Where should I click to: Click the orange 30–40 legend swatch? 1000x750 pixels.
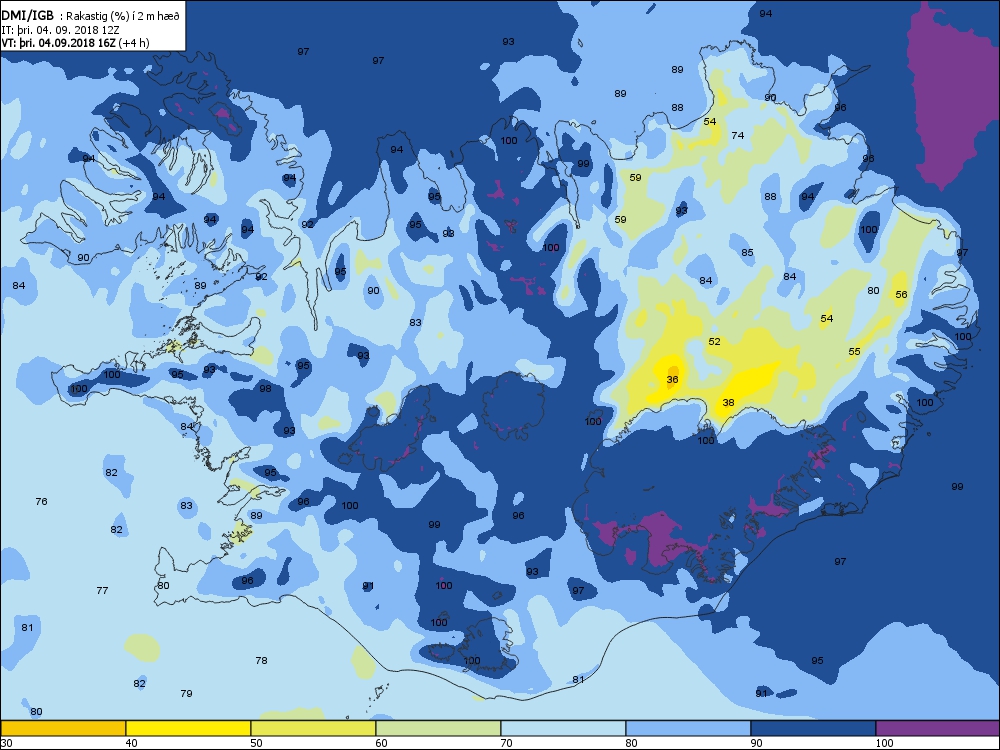[x=63, y=728]
